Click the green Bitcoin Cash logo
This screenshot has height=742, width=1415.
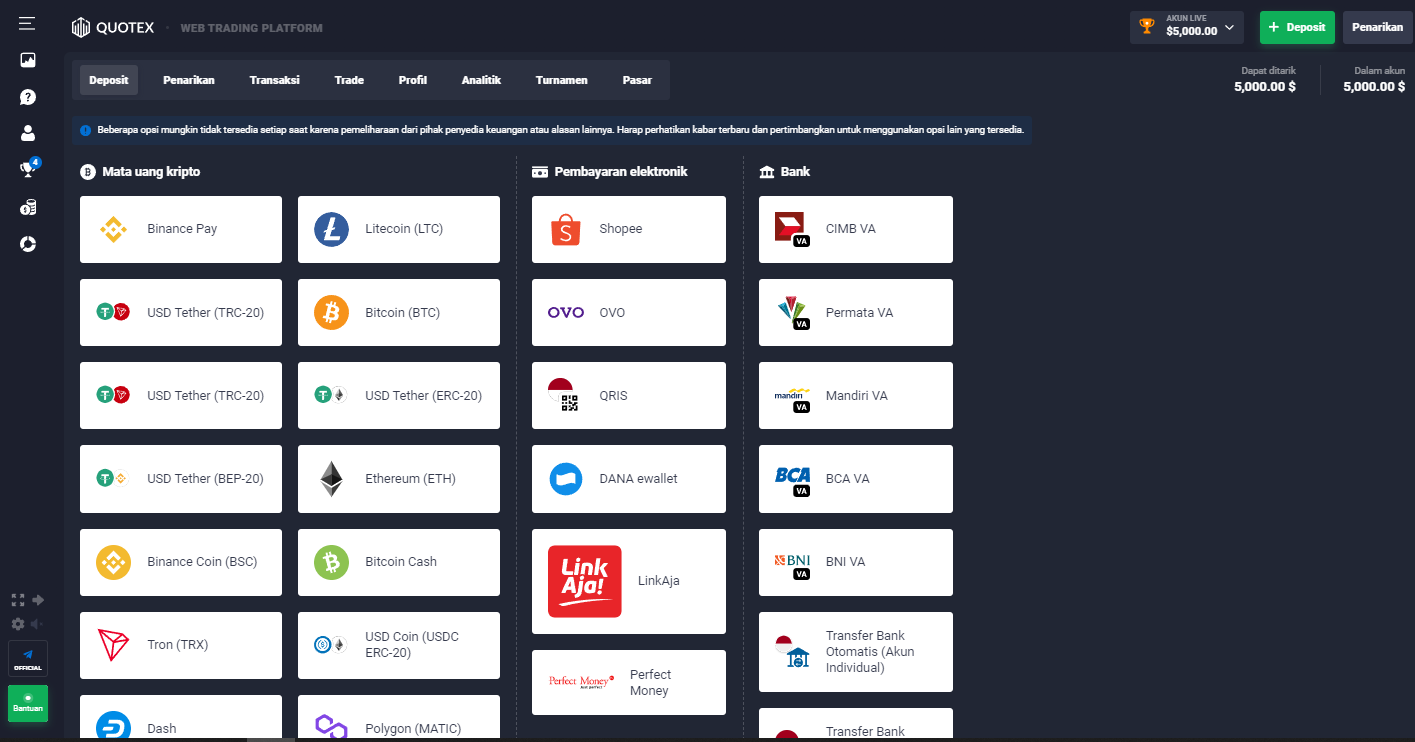tap(331, 562)
